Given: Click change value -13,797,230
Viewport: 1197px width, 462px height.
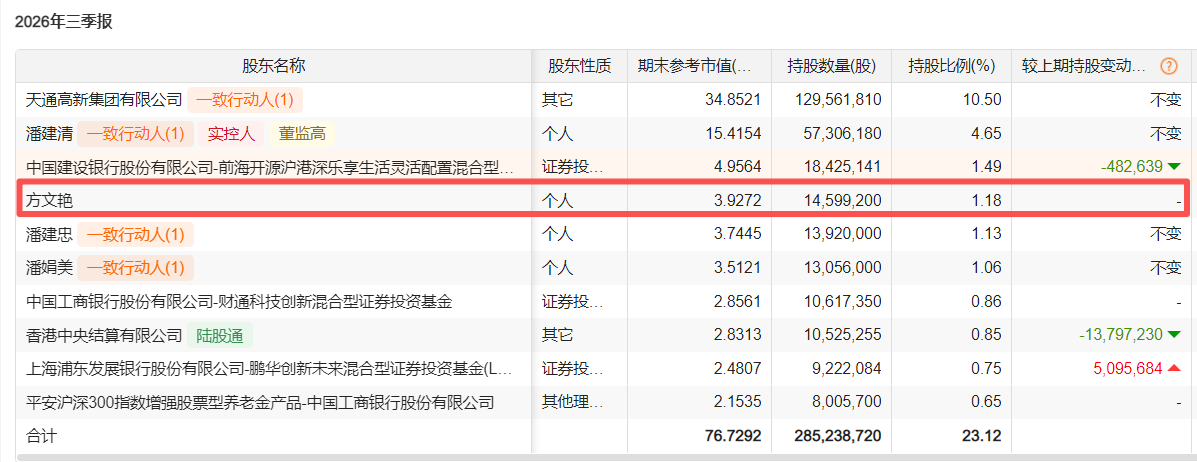Looking at the screenshot, I should pos(1121,334).
